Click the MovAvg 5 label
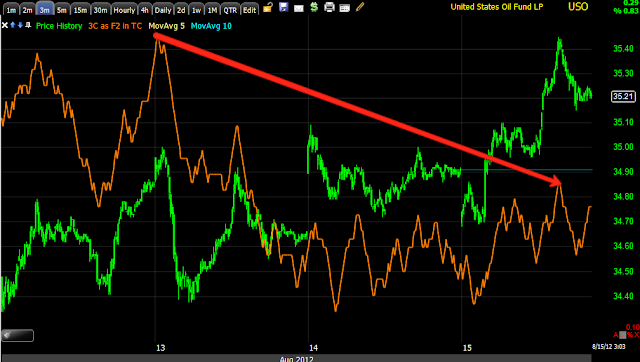The image size is (640, 362). [167, 26]
